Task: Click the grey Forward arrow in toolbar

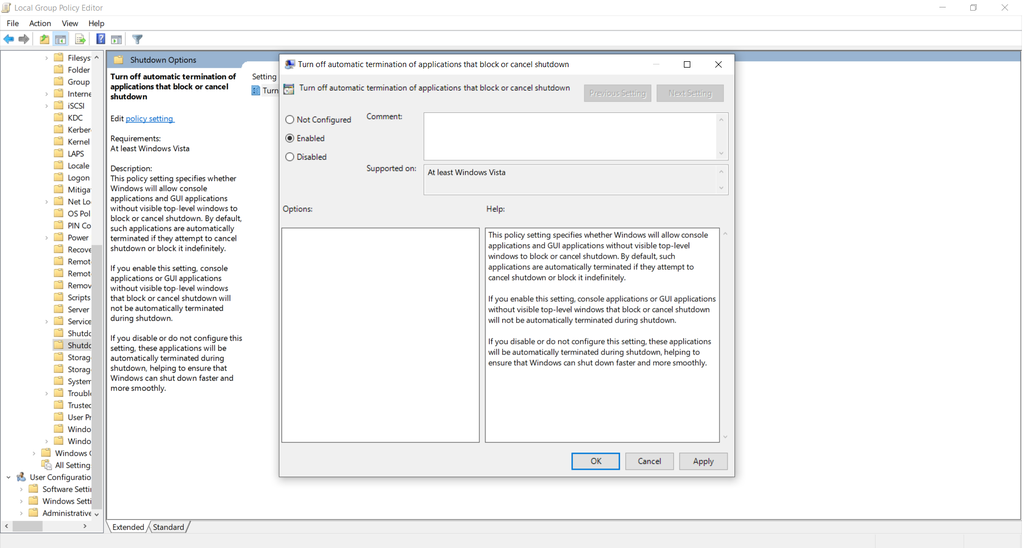Action: pyautogui.click(x=24, y=39)
